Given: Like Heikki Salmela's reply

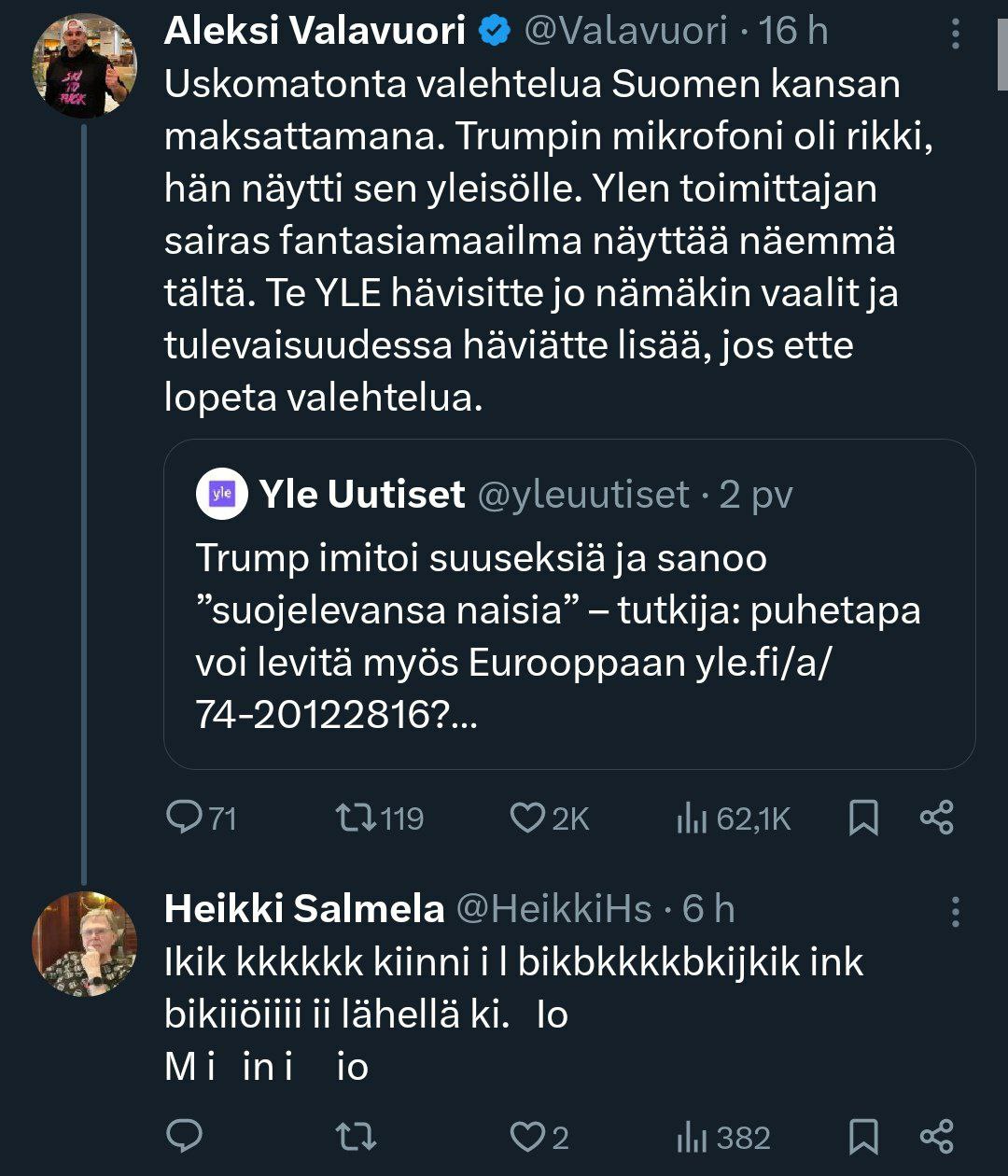Looking at the screenshot, I should tap(527, 1137).
